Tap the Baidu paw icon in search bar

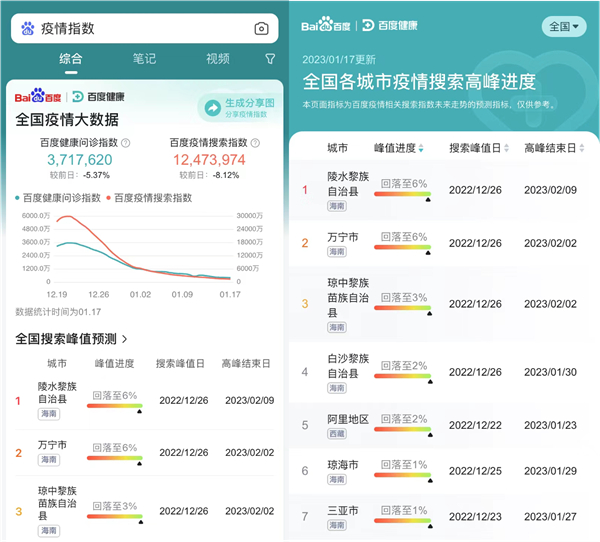[27, 28]
